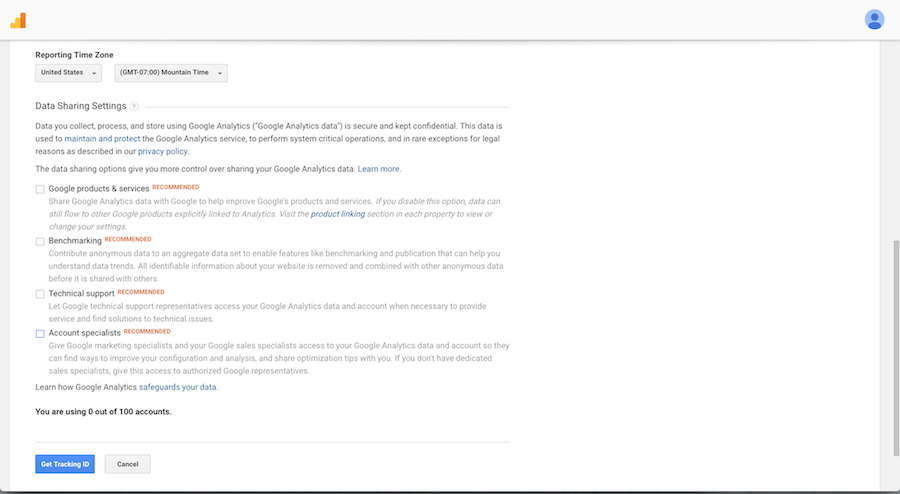Toggle the Account specialists checkbox
Image resolution: width=900 pixels, height=494 pixels.
tap(40, 334)
